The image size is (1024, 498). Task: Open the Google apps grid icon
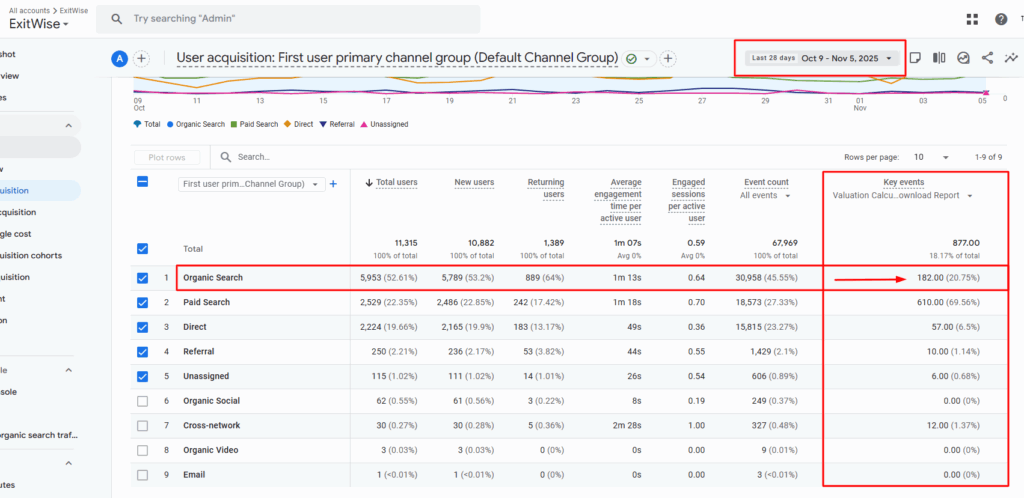tap(972, 20)
